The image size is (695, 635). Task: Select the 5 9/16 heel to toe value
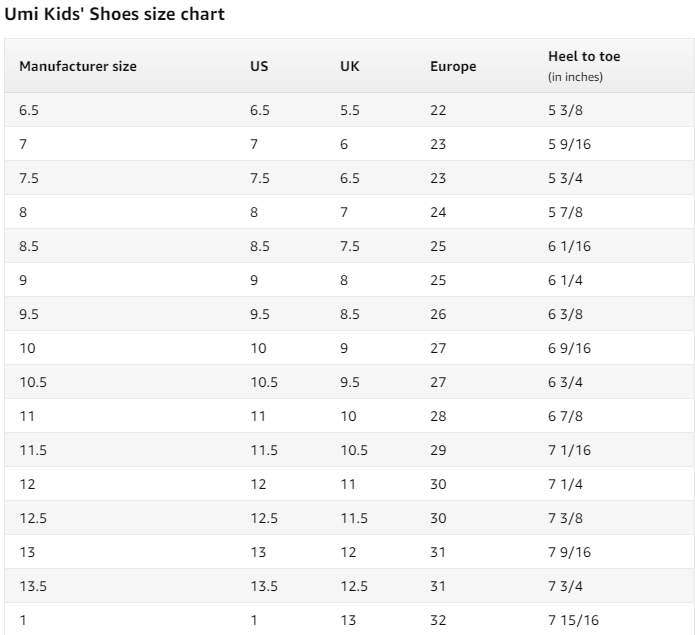pos(569,144)
